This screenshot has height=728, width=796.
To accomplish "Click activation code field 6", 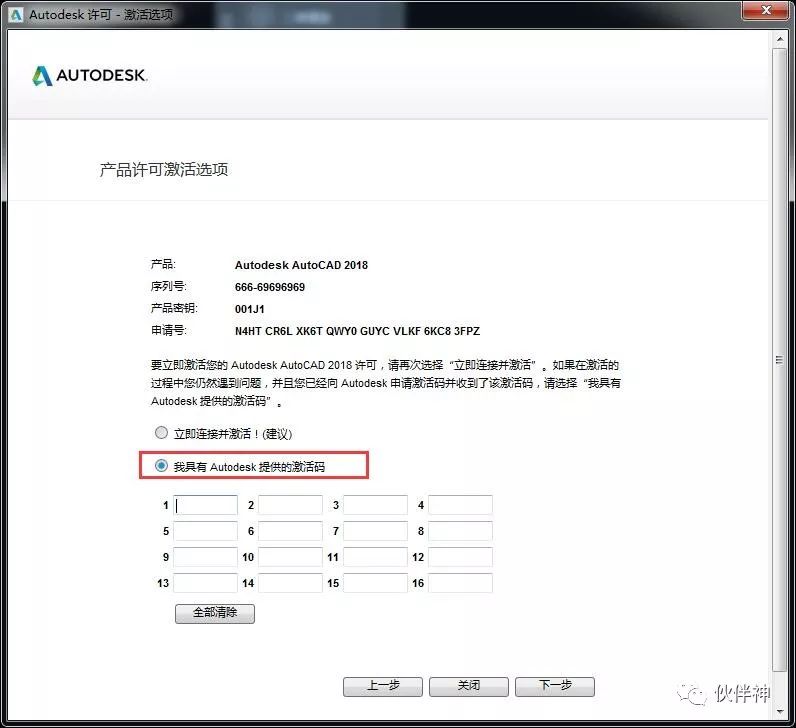I will 290,531.
